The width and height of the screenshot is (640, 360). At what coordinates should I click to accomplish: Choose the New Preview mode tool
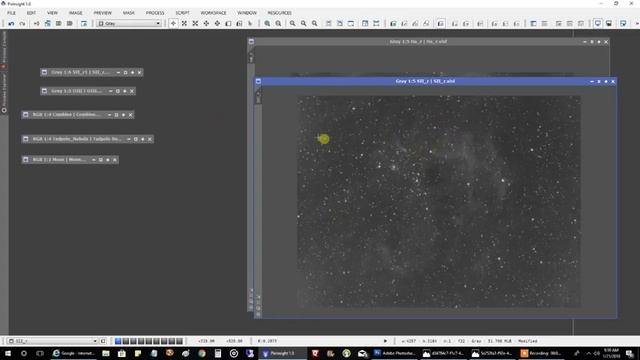pyautogui.click(x=228, y=24)
